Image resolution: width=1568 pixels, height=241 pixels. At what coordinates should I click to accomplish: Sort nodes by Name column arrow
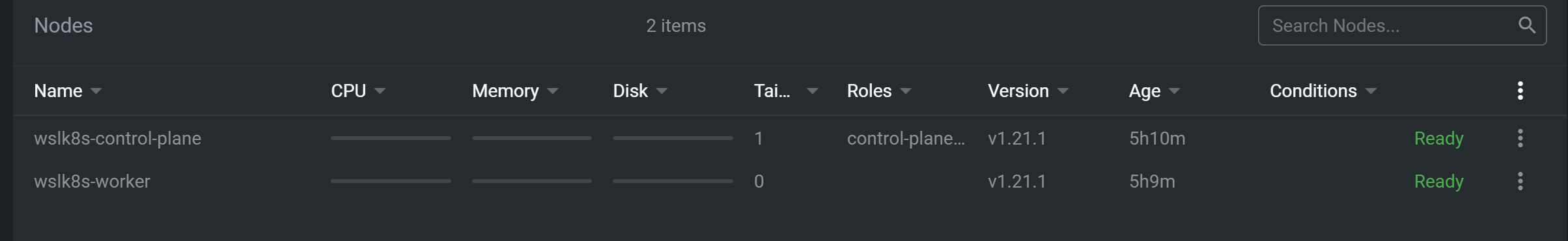pos(96,91)
